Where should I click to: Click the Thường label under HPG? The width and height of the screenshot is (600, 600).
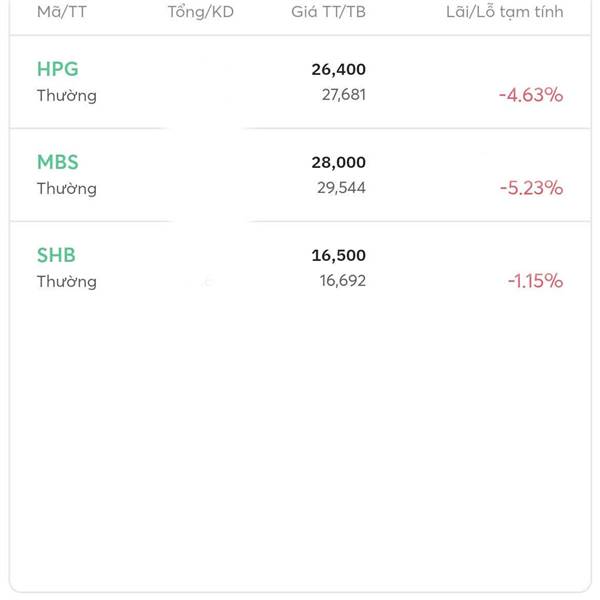click(67, 96)
